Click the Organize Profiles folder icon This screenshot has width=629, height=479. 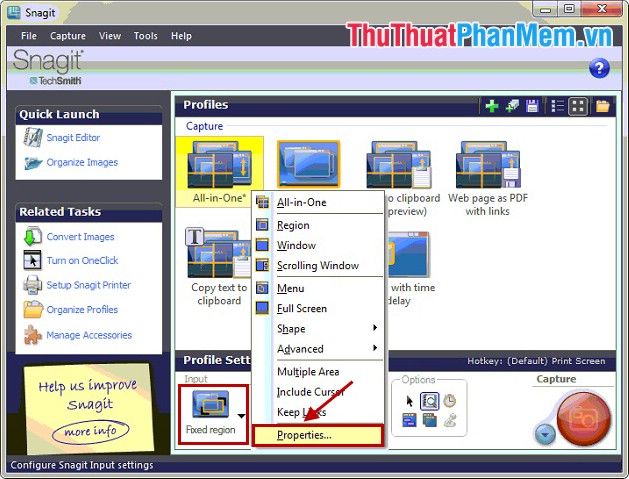[x=33, y=309]
